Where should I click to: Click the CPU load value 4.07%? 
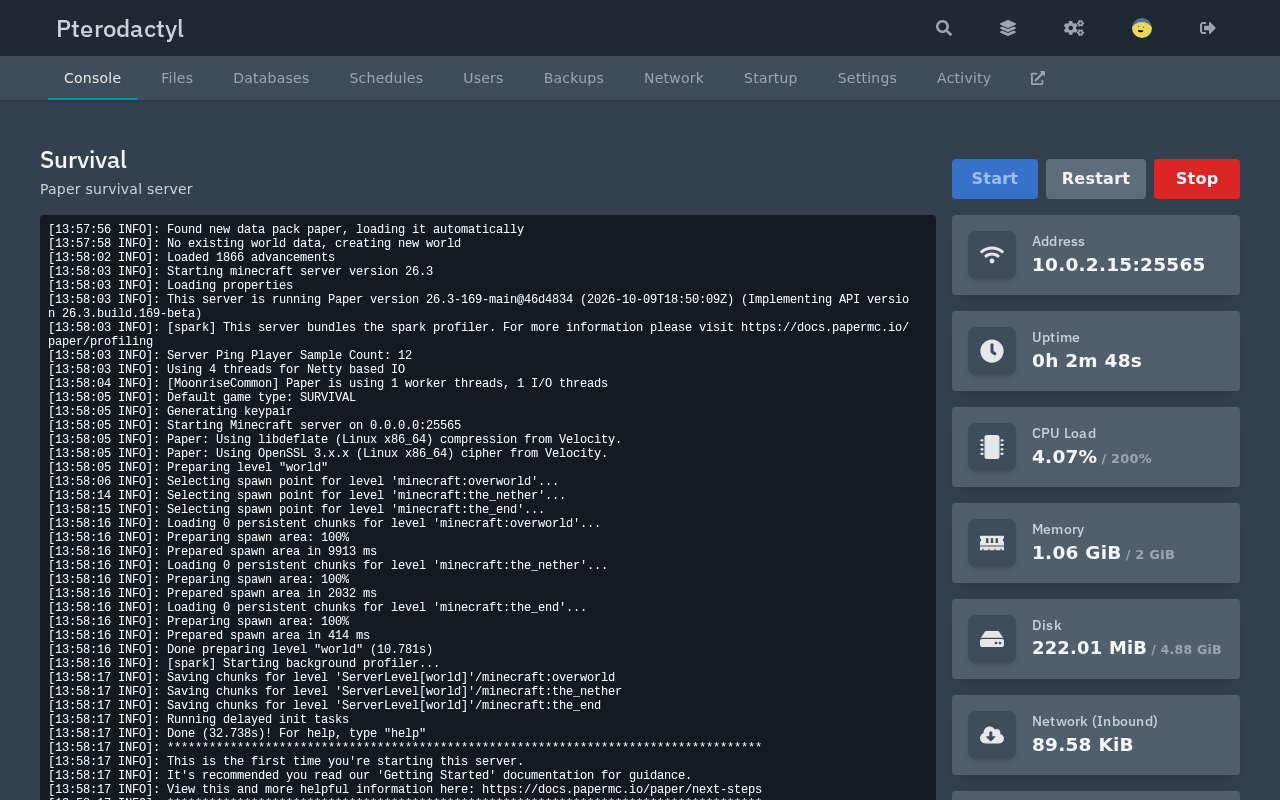click(1065, 457)
